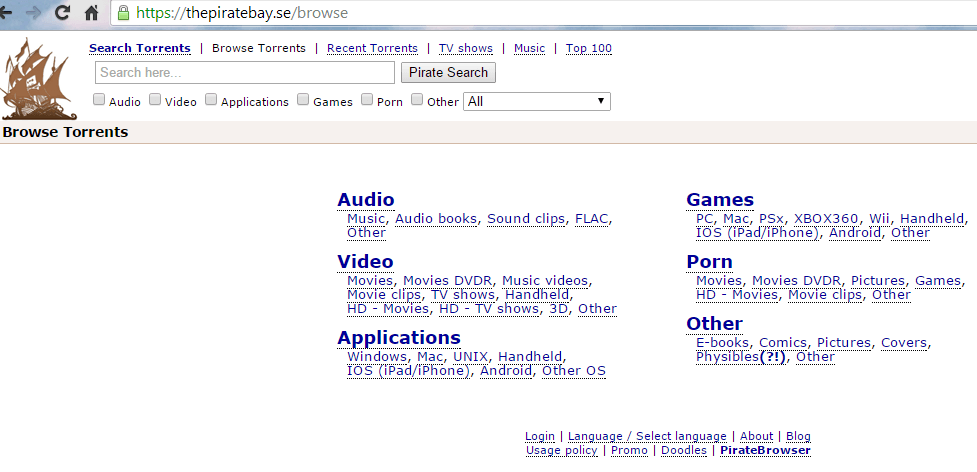Open the Promo footer link
The width and height of the screenshot is (977, 472).
click(629, 450)
